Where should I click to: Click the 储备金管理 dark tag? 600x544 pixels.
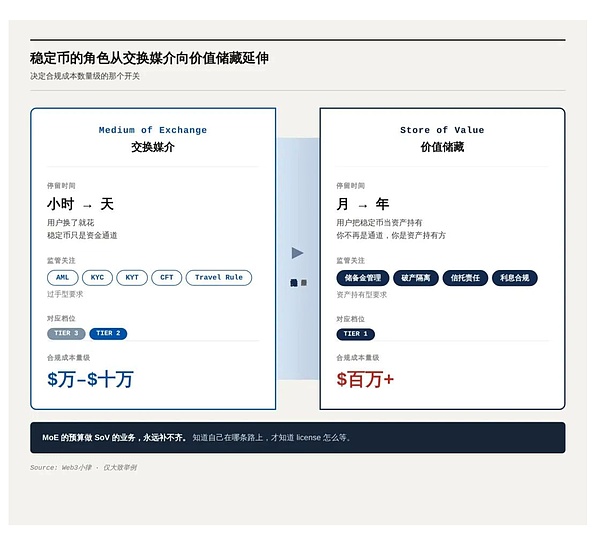pyautogui.click(x=362, y=278)
